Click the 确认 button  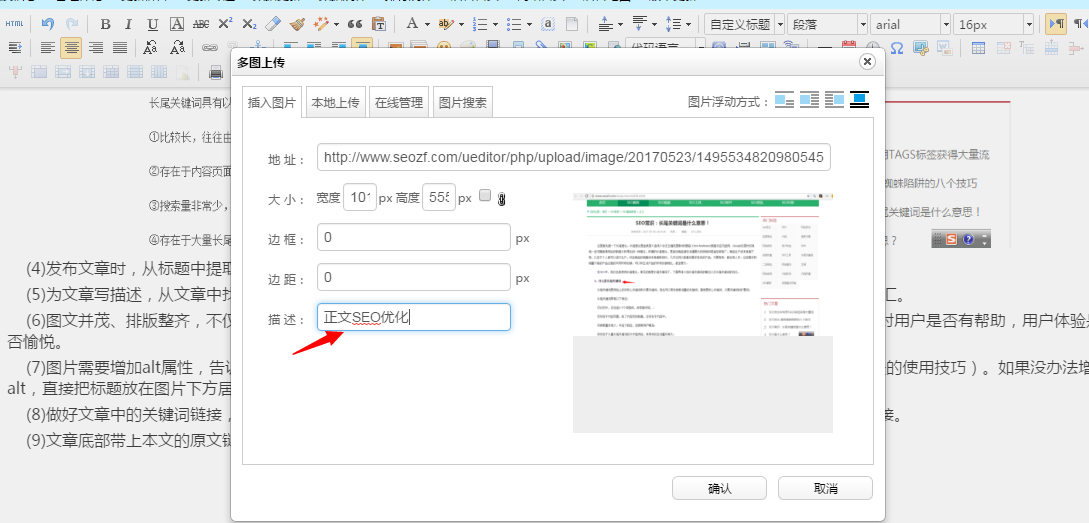tap(719, 488)
